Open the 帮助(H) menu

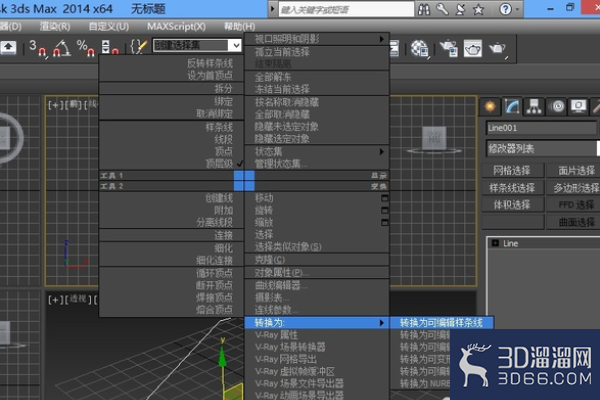pos(240,26)
